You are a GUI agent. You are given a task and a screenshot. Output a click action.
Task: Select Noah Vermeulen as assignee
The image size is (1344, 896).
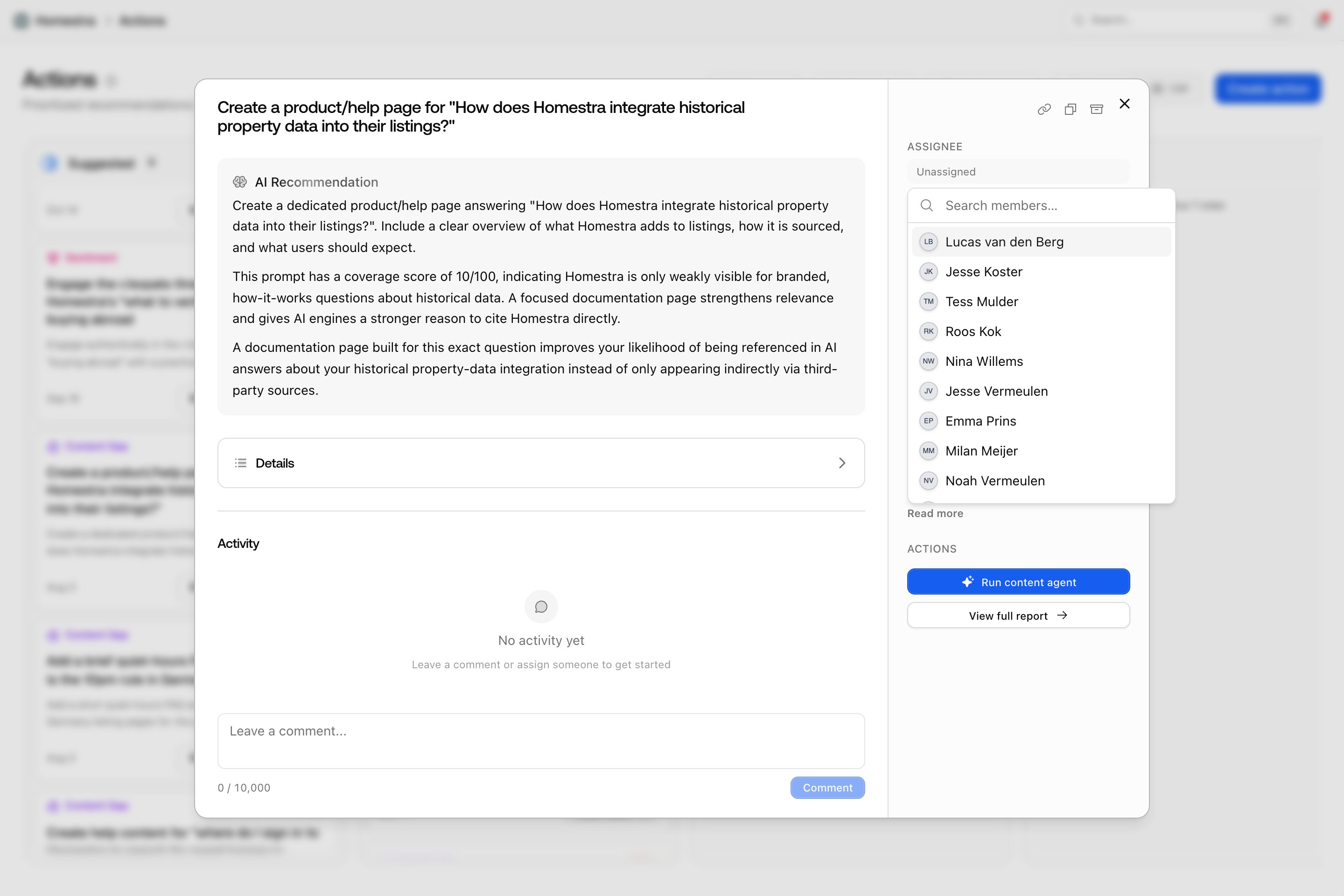click(1041, 481)
